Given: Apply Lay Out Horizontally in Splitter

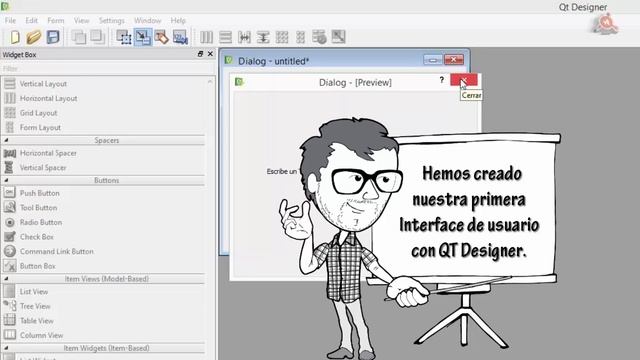Looking at the screenshot, I should [244, 37].
